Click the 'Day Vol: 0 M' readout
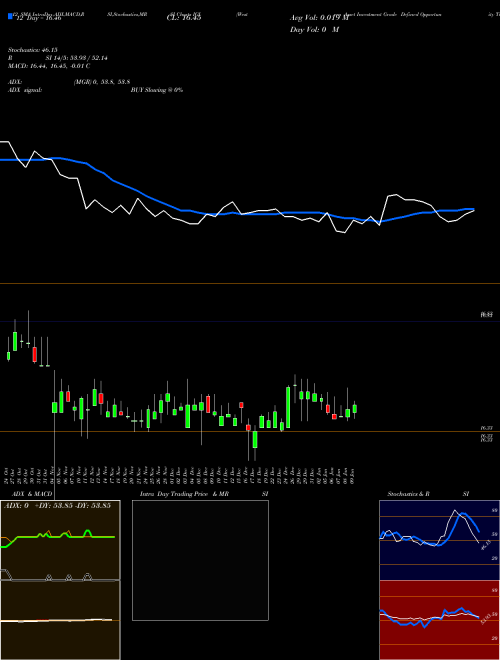Image resolution: width=500 pixels, height=660 pixels. 314,29
